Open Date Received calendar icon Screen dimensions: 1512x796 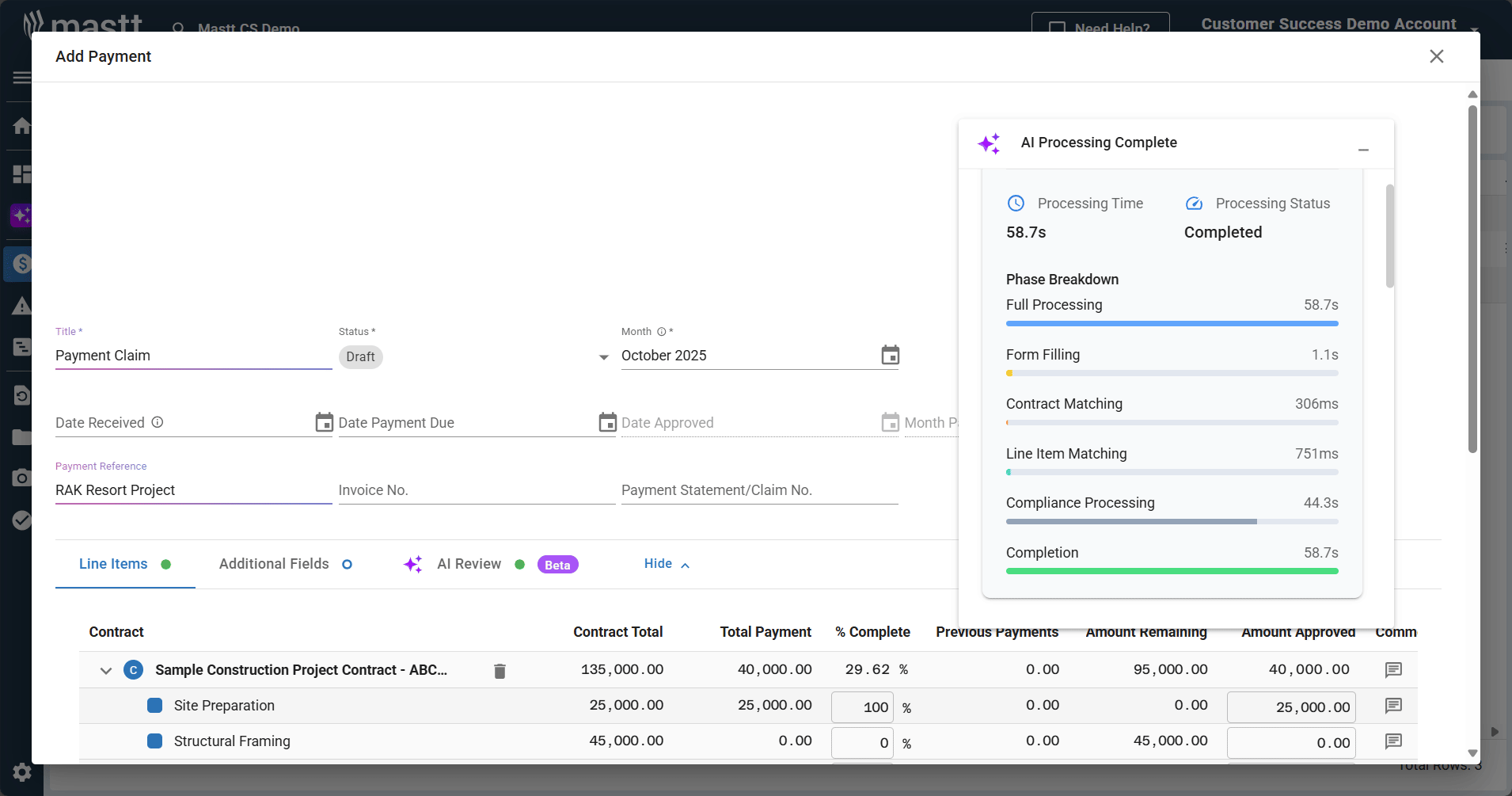324,423
